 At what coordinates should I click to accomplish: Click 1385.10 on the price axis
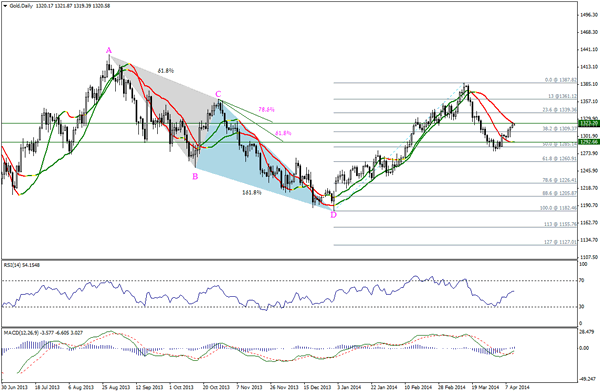(589, 84)
